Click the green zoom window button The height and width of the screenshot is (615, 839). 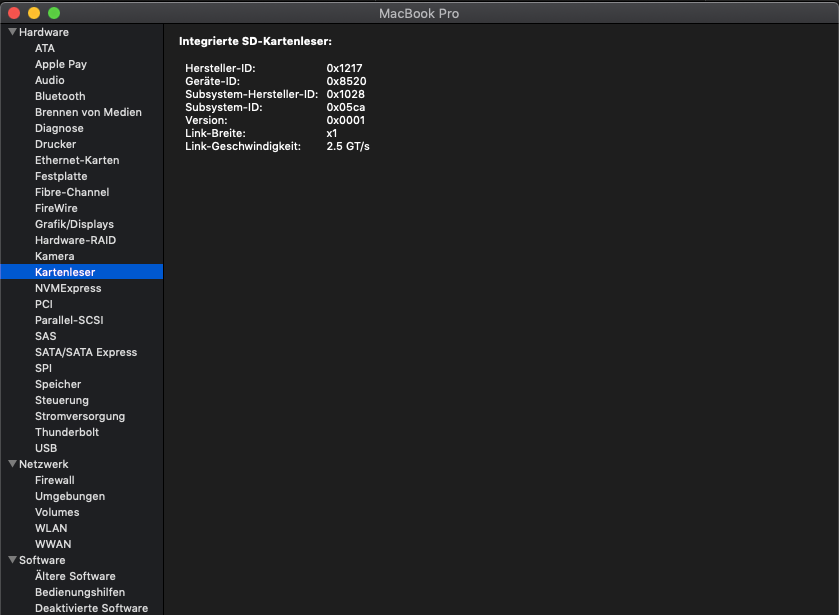pyautogui.click(x=54, y=13)
